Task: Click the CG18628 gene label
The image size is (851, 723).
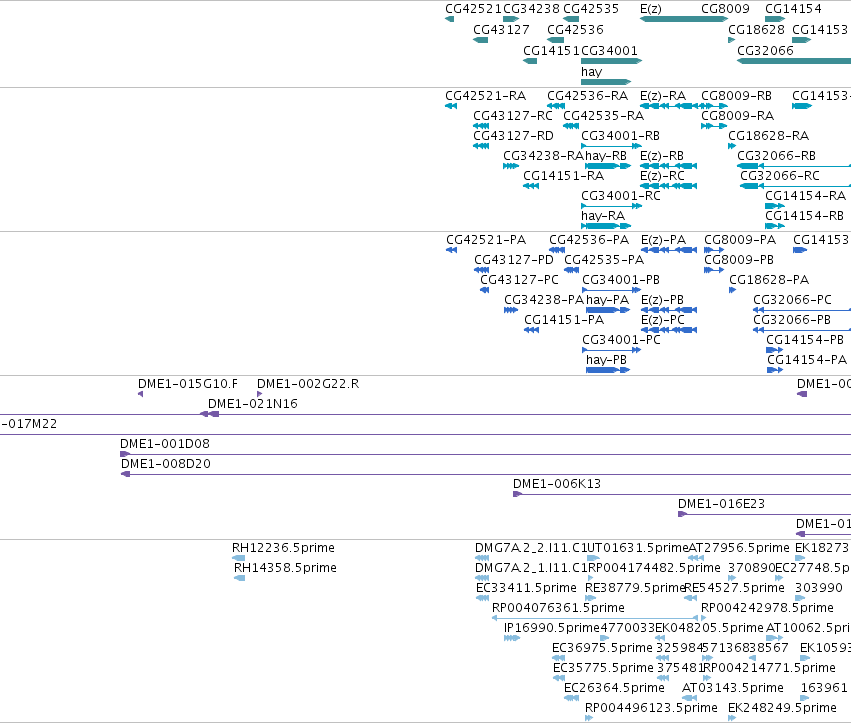Action: pyautogui.click(x=757, y=29)
